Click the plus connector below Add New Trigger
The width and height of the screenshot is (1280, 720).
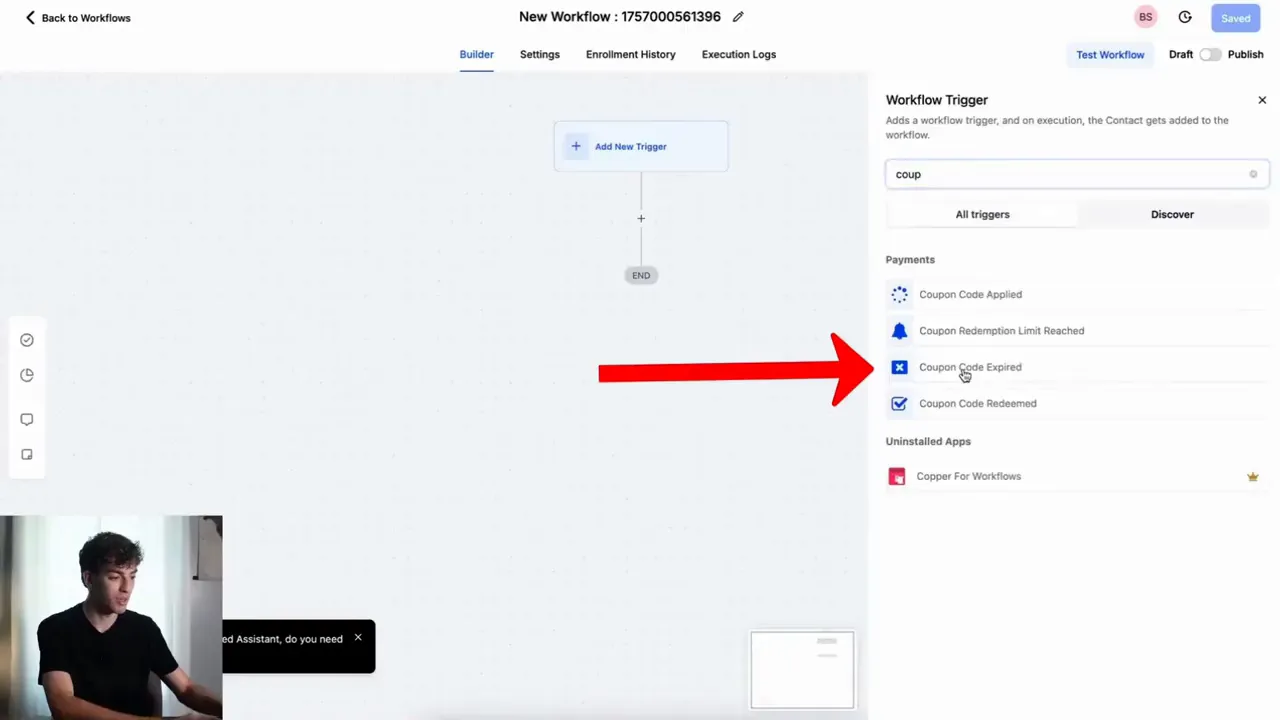click(x=641, y=218)
